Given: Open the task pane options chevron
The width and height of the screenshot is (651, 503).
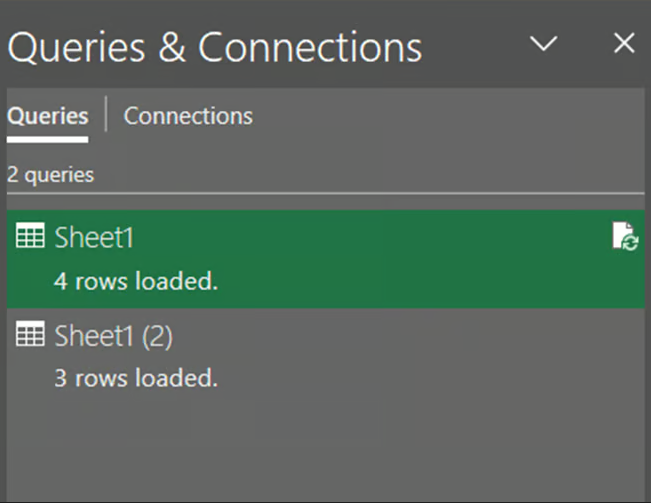Looking at the screenshot, I should 543,44.
